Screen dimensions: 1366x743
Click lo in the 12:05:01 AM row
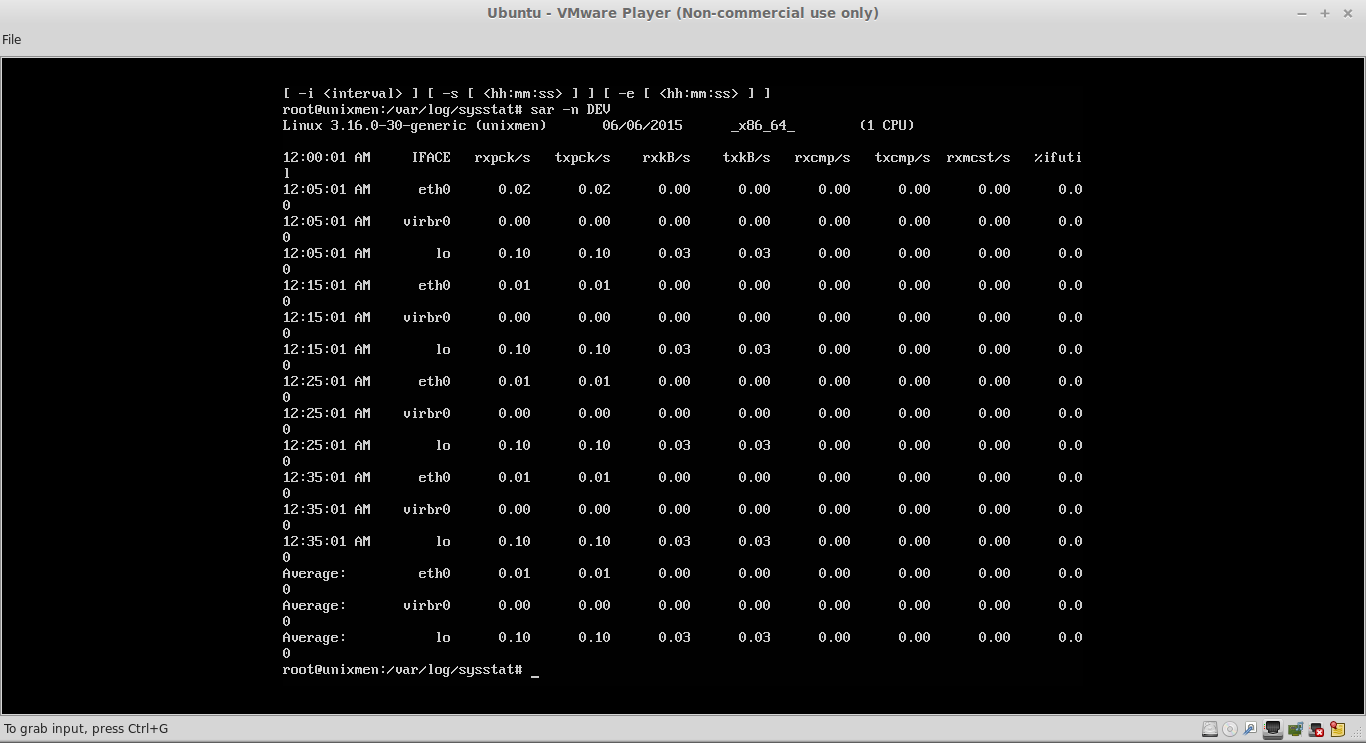coord(443,253)
